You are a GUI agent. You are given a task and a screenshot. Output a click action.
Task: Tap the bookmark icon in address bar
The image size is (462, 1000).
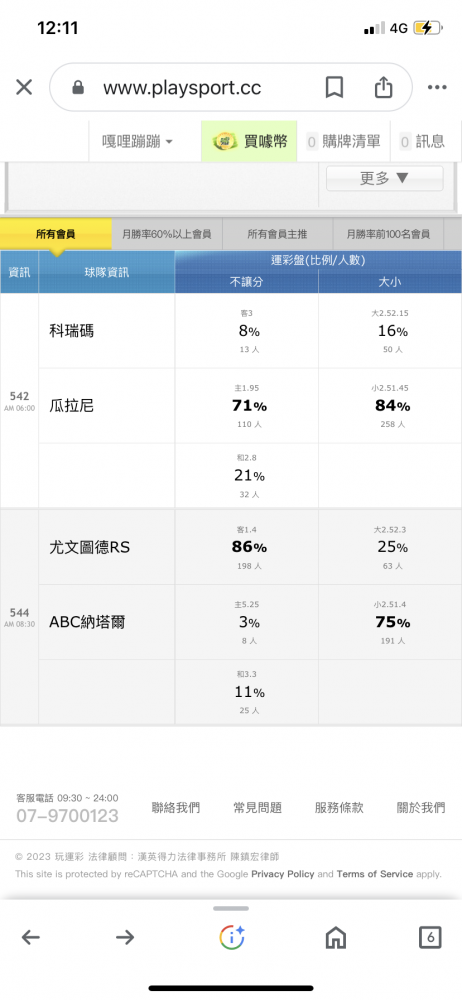pos(334,87)
